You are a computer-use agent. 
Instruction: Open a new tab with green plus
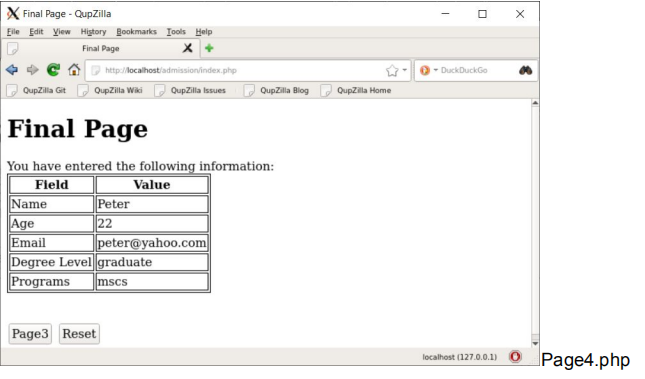(209, 48)
